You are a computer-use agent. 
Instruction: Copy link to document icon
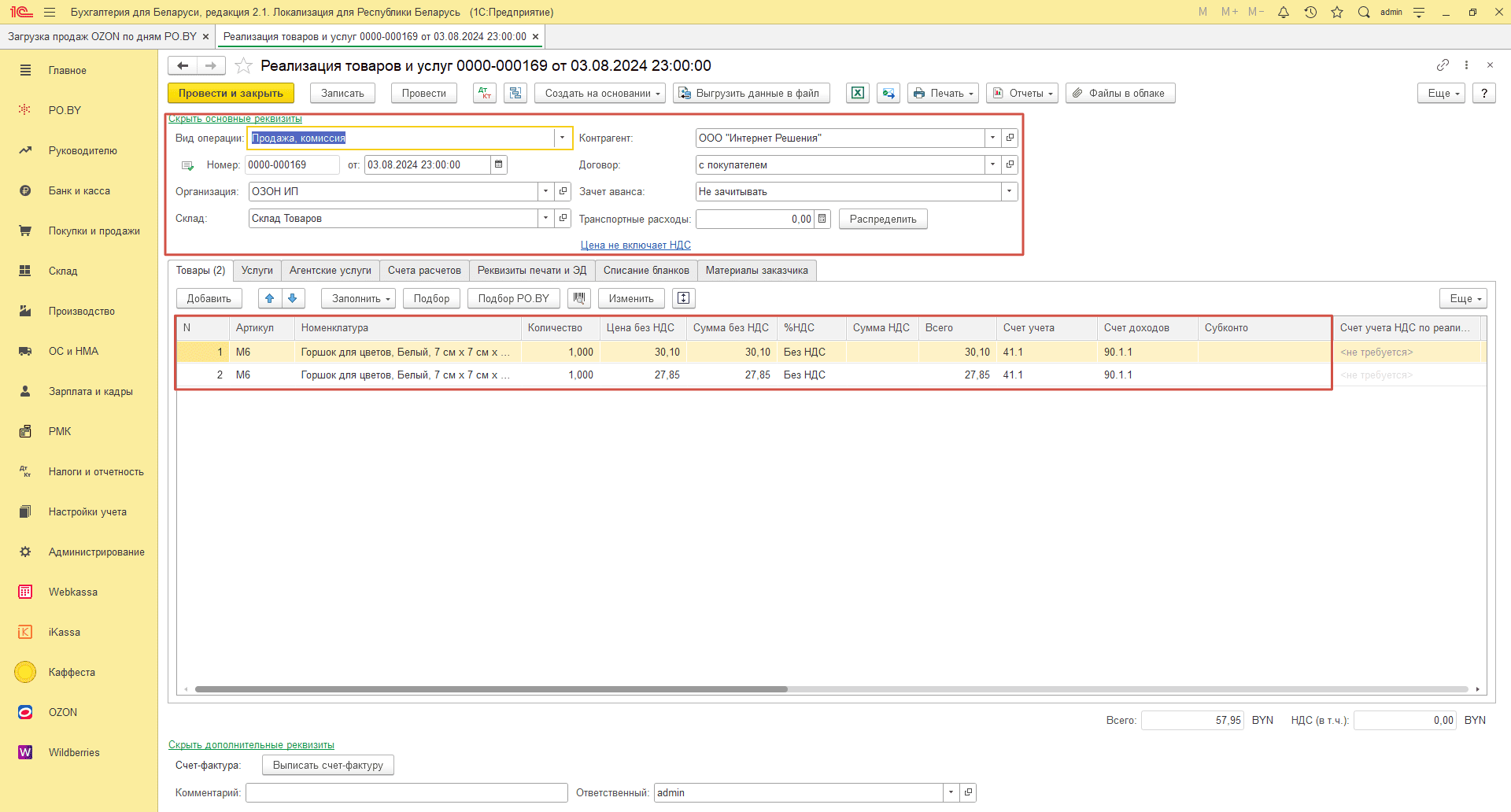click(x=1443, y=65)
